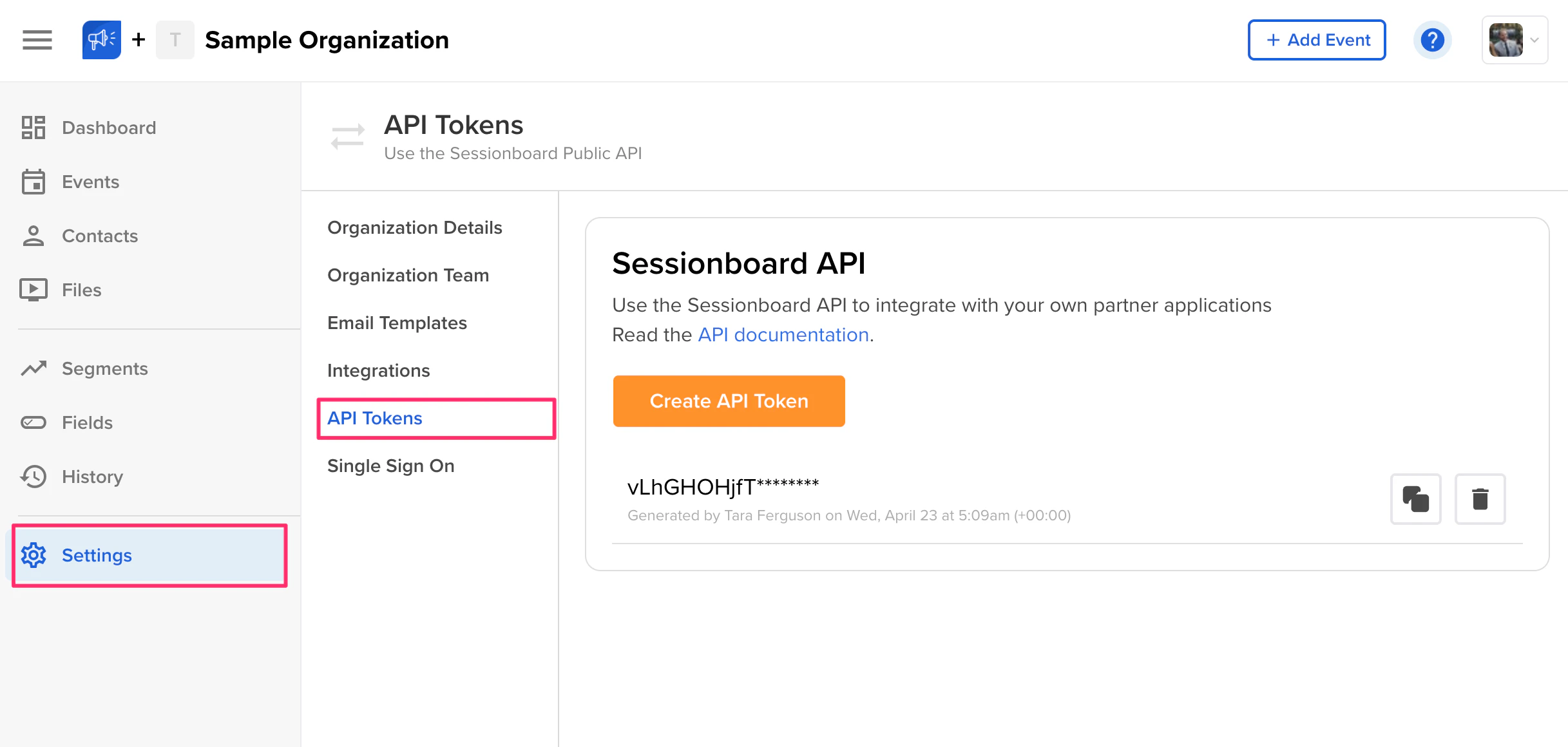Image resolution: width=1568 pixels, height=747 pixels.
Task: Switch to Organization Details settings
Action: coord(415,227)
